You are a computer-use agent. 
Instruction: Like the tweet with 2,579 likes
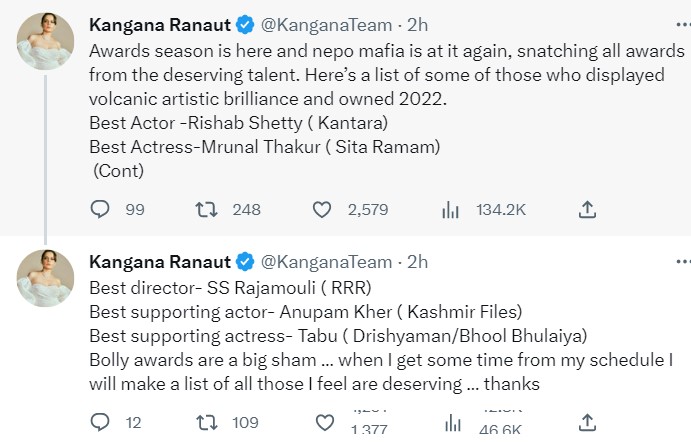[x=322, y=209]
